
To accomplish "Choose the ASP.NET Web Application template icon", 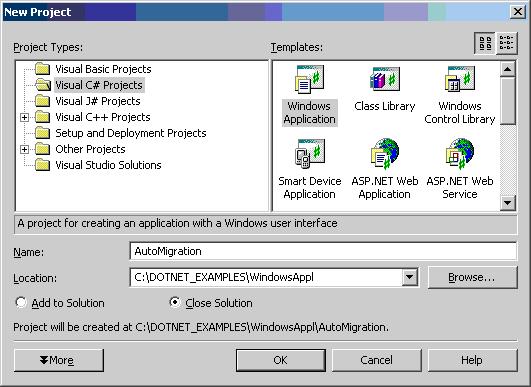I will pyautogui.click(x=385, y=153).
